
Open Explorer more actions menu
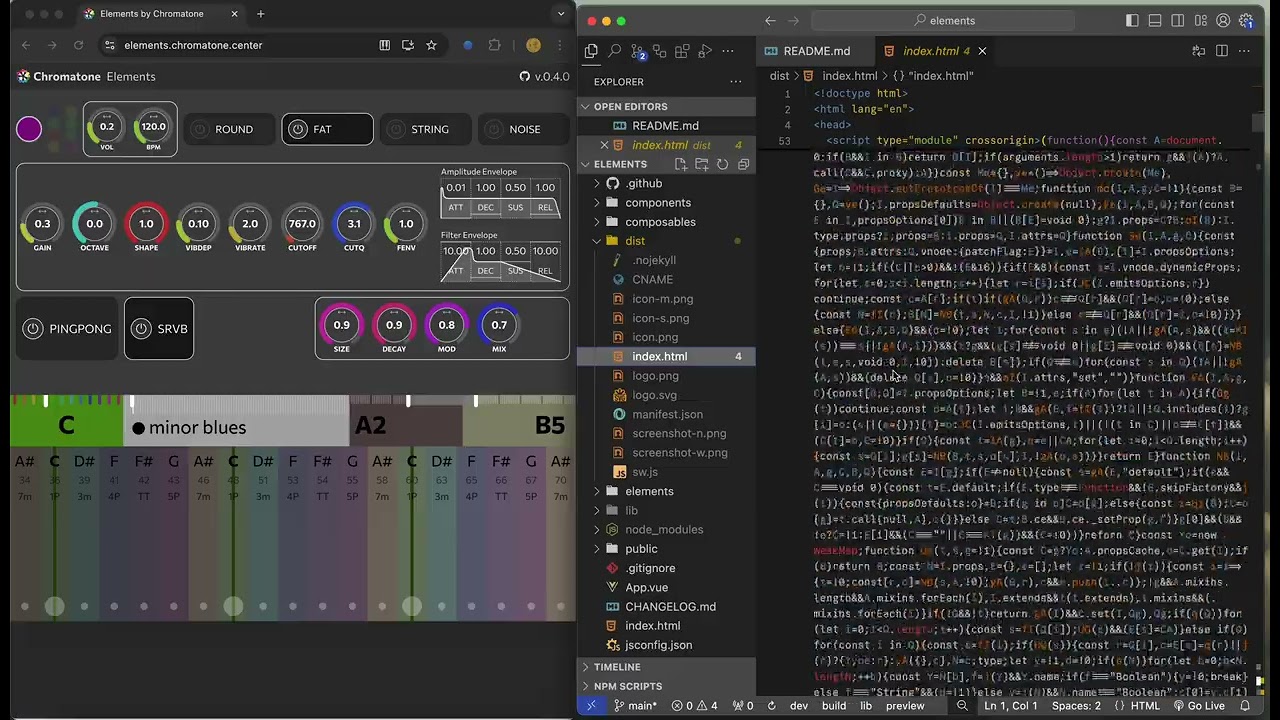[736, 82]
